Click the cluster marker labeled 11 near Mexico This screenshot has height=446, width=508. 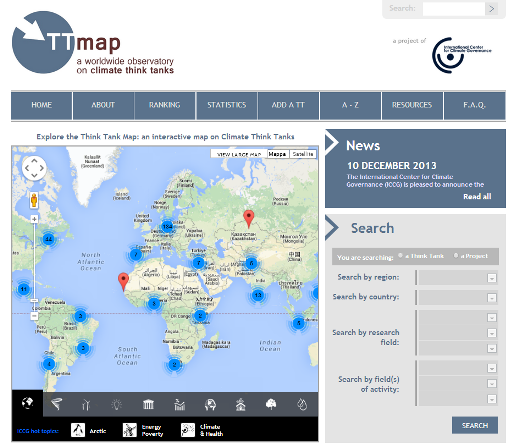coord(23,289)
